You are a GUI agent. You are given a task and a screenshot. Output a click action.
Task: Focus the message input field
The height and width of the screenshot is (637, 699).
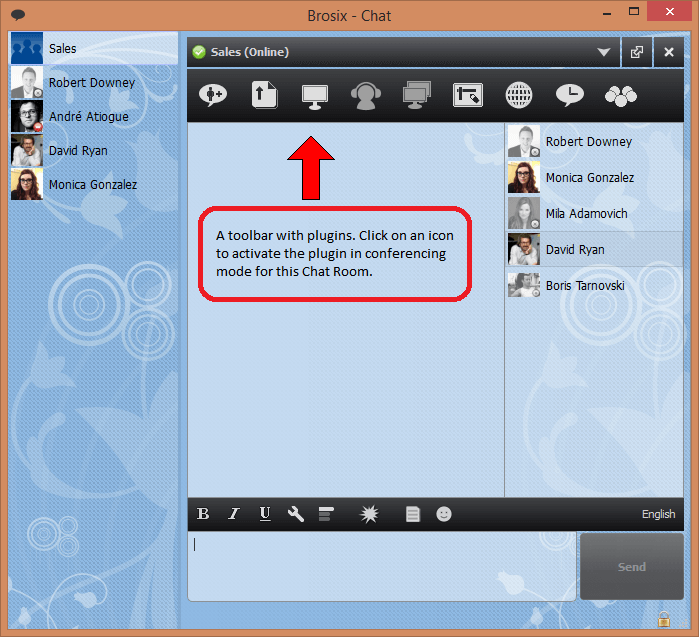[x=382, y=566]
